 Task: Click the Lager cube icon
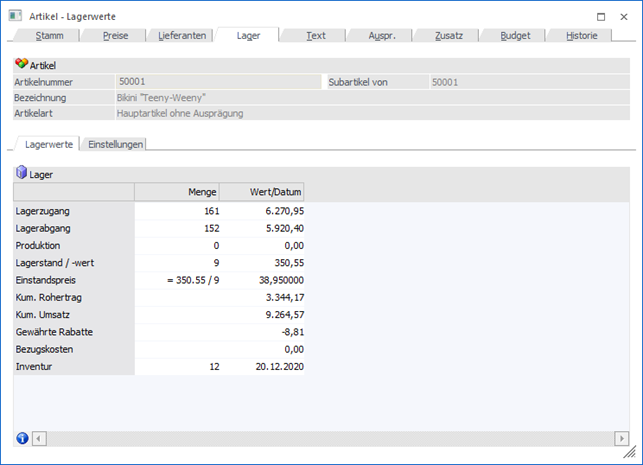pyautogui.click(x=21, y=173)
